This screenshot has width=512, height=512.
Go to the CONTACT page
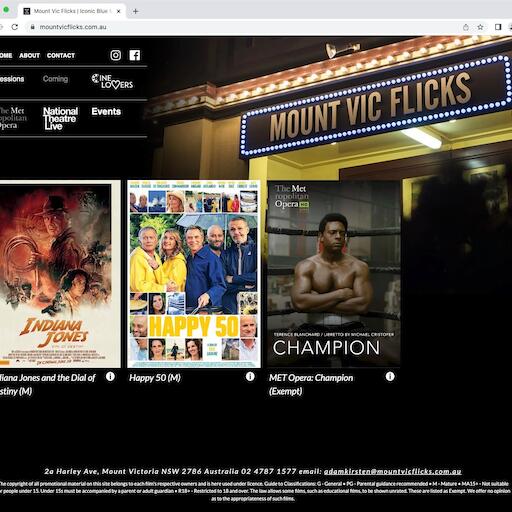(61, 55)
